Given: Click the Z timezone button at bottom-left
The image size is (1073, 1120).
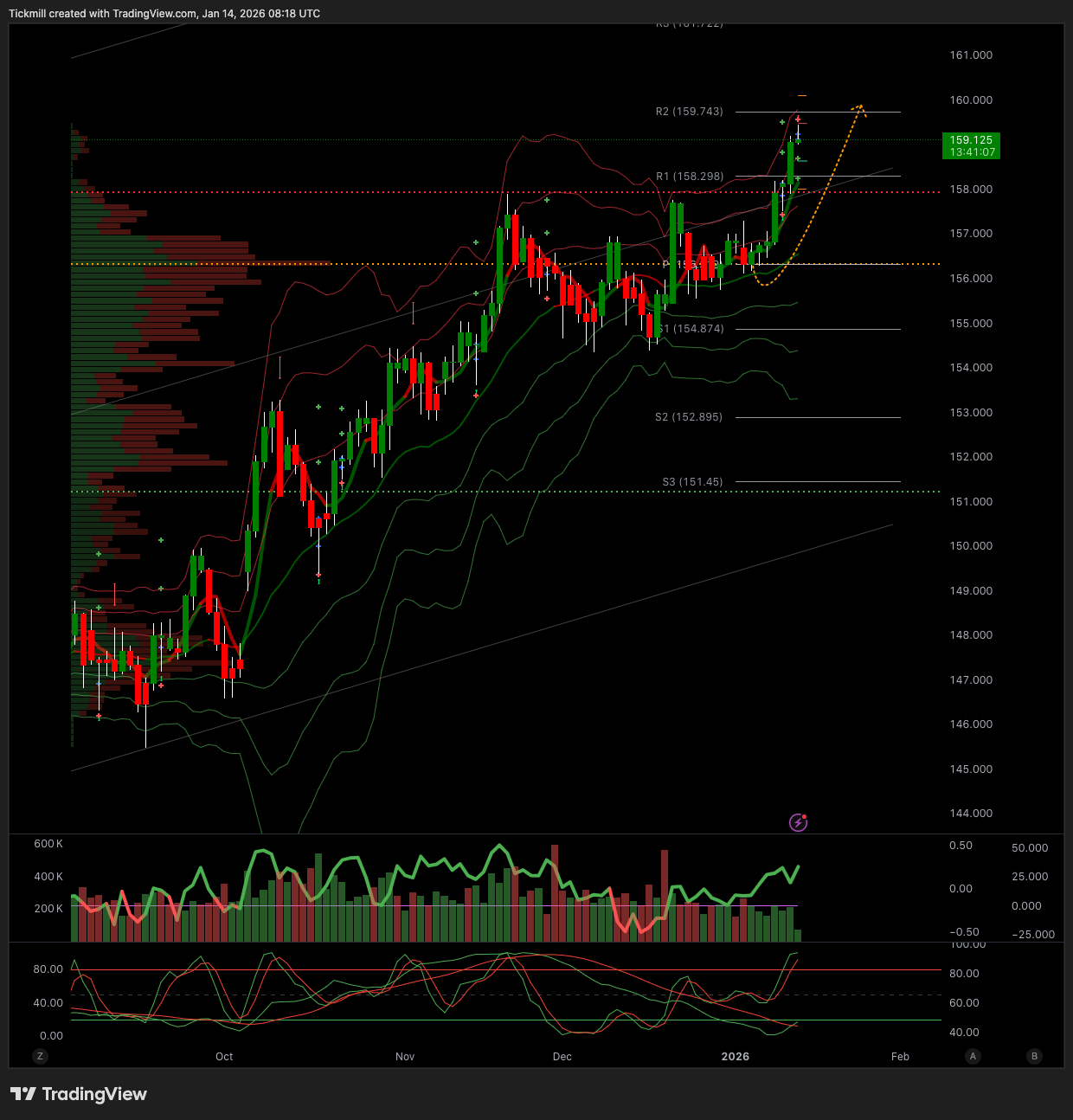Looking at the screenshot, I should coord(39,1056).
